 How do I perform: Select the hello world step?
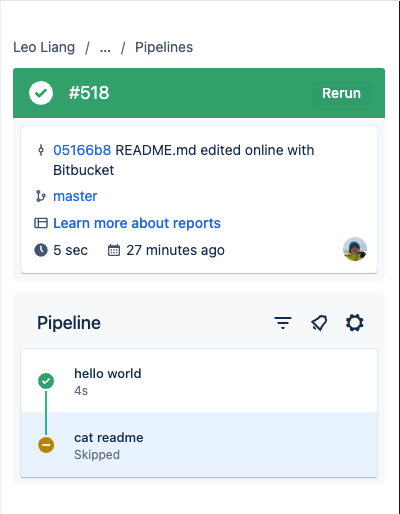click(x=199, y=381)
